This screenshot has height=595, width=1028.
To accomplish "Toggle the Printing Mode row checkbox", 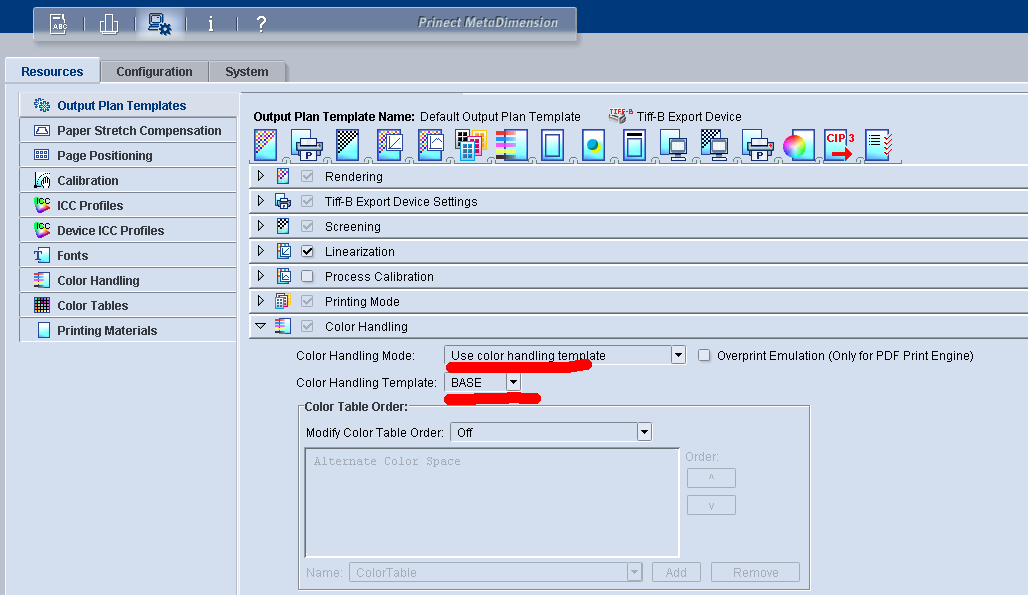I will [x=307, y=301].
